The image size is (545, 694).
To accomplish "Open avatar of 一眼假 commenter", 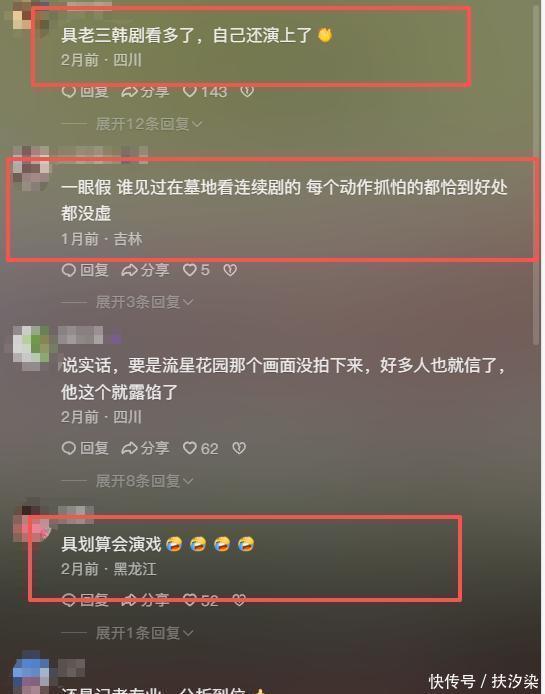I will pyautogui.click(x=31, y=169).
